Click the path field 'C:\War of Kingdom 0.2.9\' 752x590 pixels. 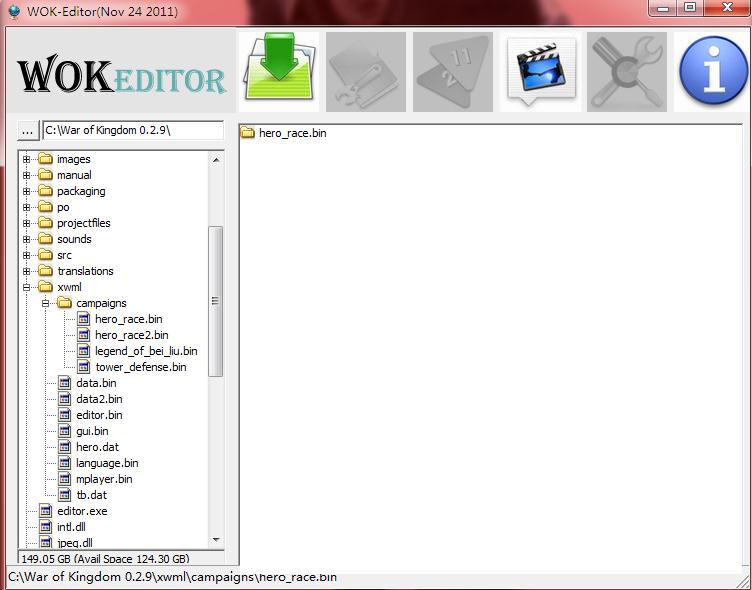[133, 130]
